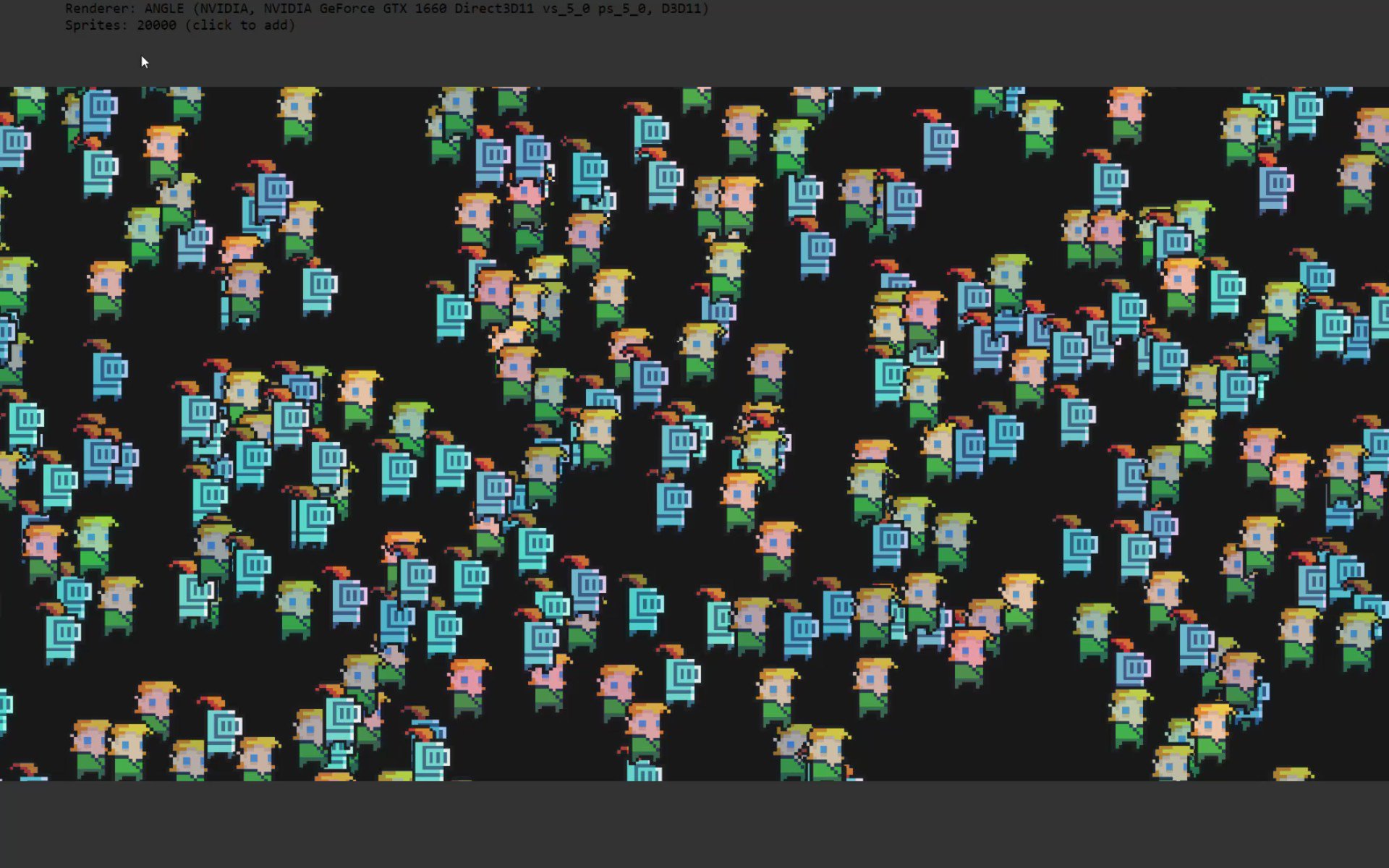Click the lone knight sprite at canvas left-middle edge
The image size is (1389, 868).
click(x=109, y=371)
